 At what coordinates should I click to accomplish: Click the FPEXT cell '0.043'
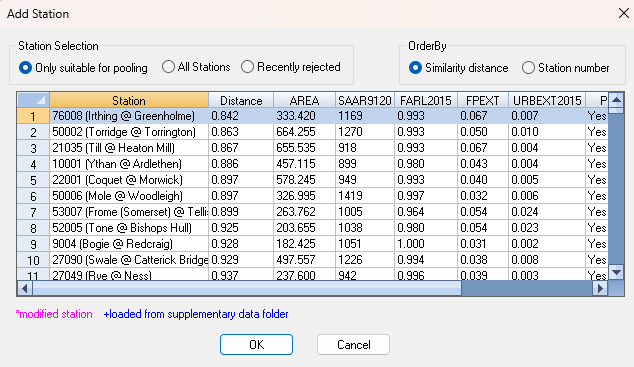pos(483,164)
